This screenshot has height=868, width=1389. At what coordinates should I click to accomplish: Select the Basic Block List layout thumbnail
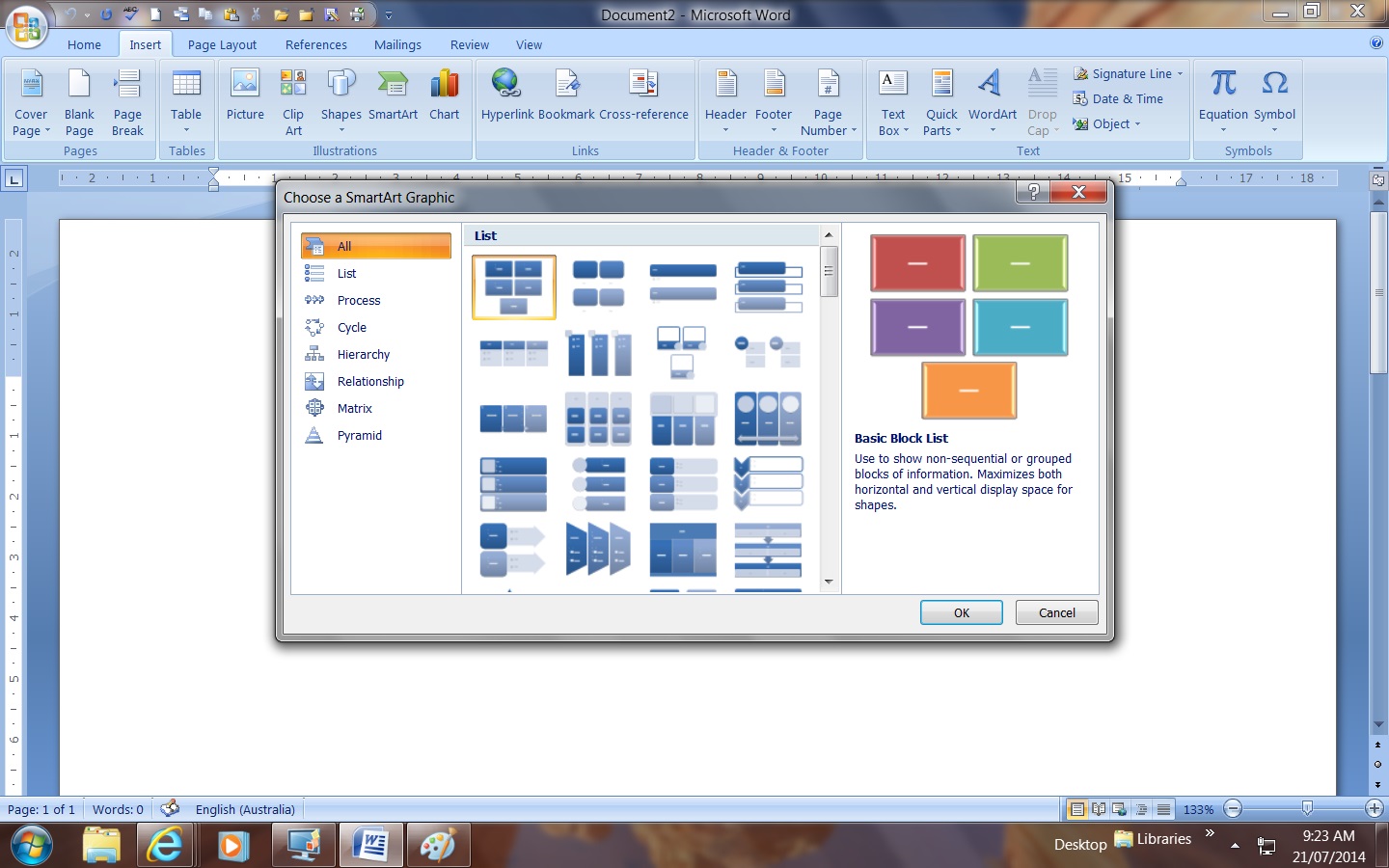[513, 286]
